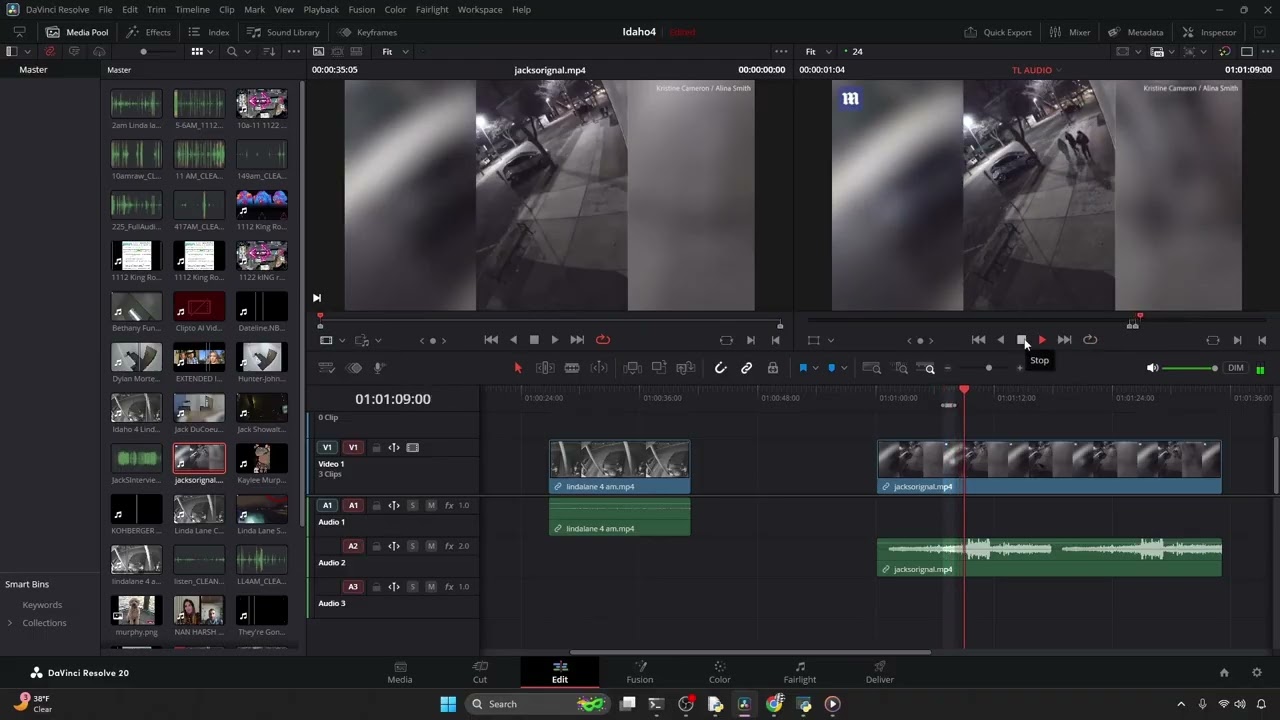Select the Blade edit mode tool
This screenshot has width=1280, height=720.
572,368
